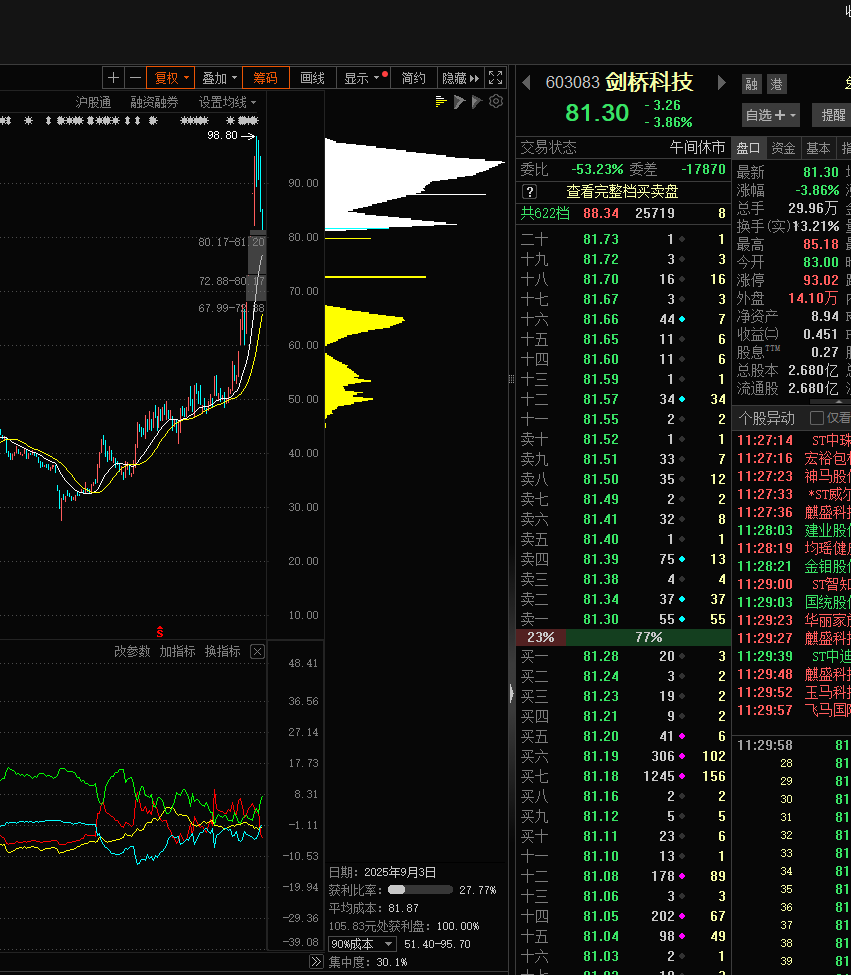This screenshot has height=975, width=851.
Task: Open the 复权 adjustment dropdown
Action: pyautogui.click(x=171, y=78)
